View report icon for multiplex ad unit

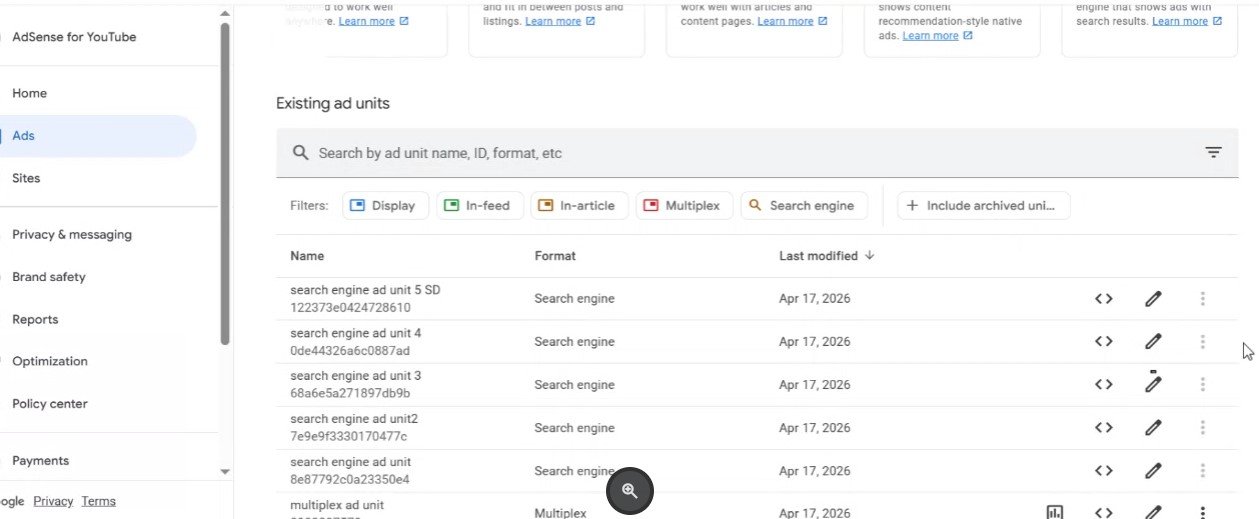pyautogui.click(x=1054, y=512)
